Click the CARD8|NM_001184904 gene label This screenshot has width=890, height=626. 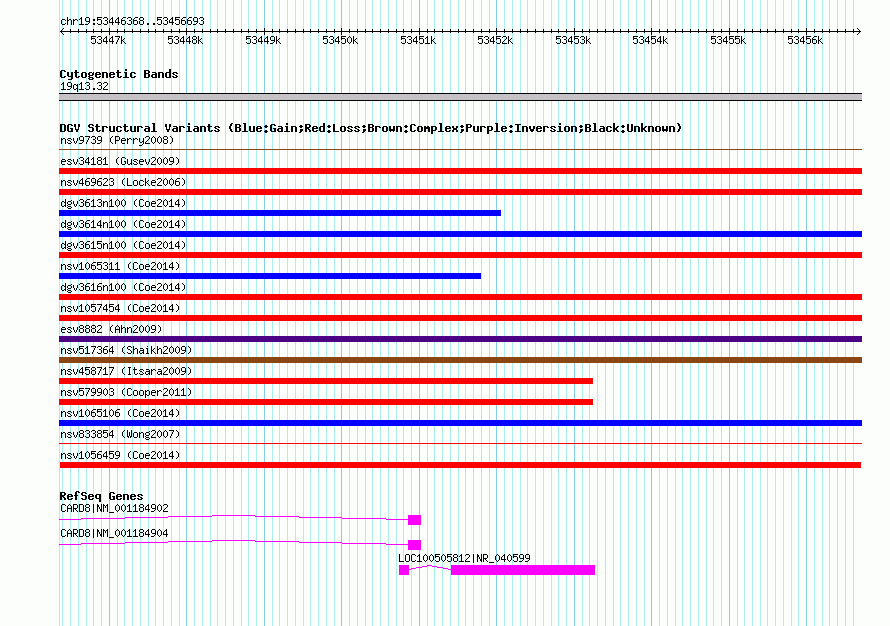tap(114, 533)
